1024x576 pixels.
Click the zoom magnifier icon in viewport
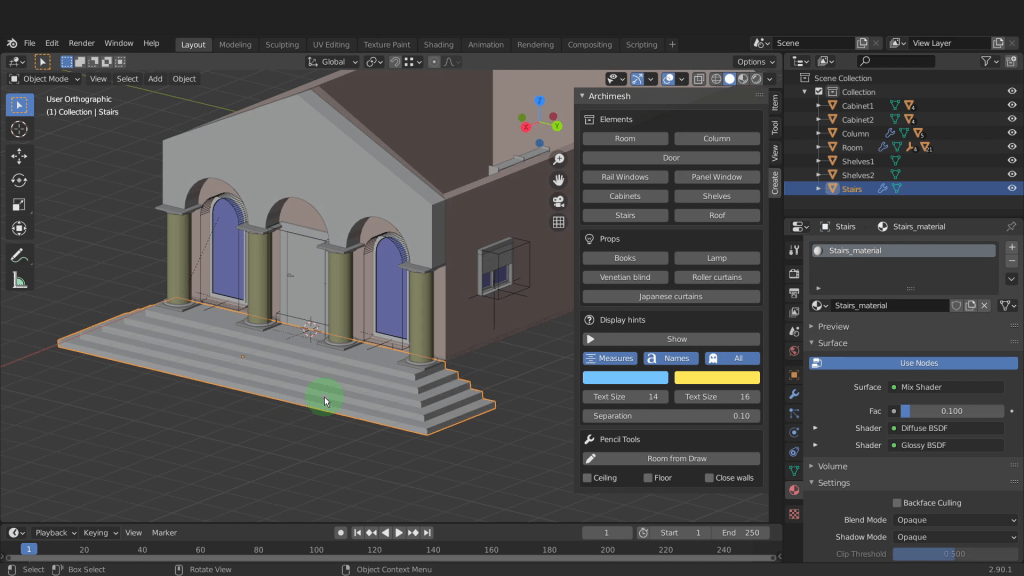pos(558,159)
